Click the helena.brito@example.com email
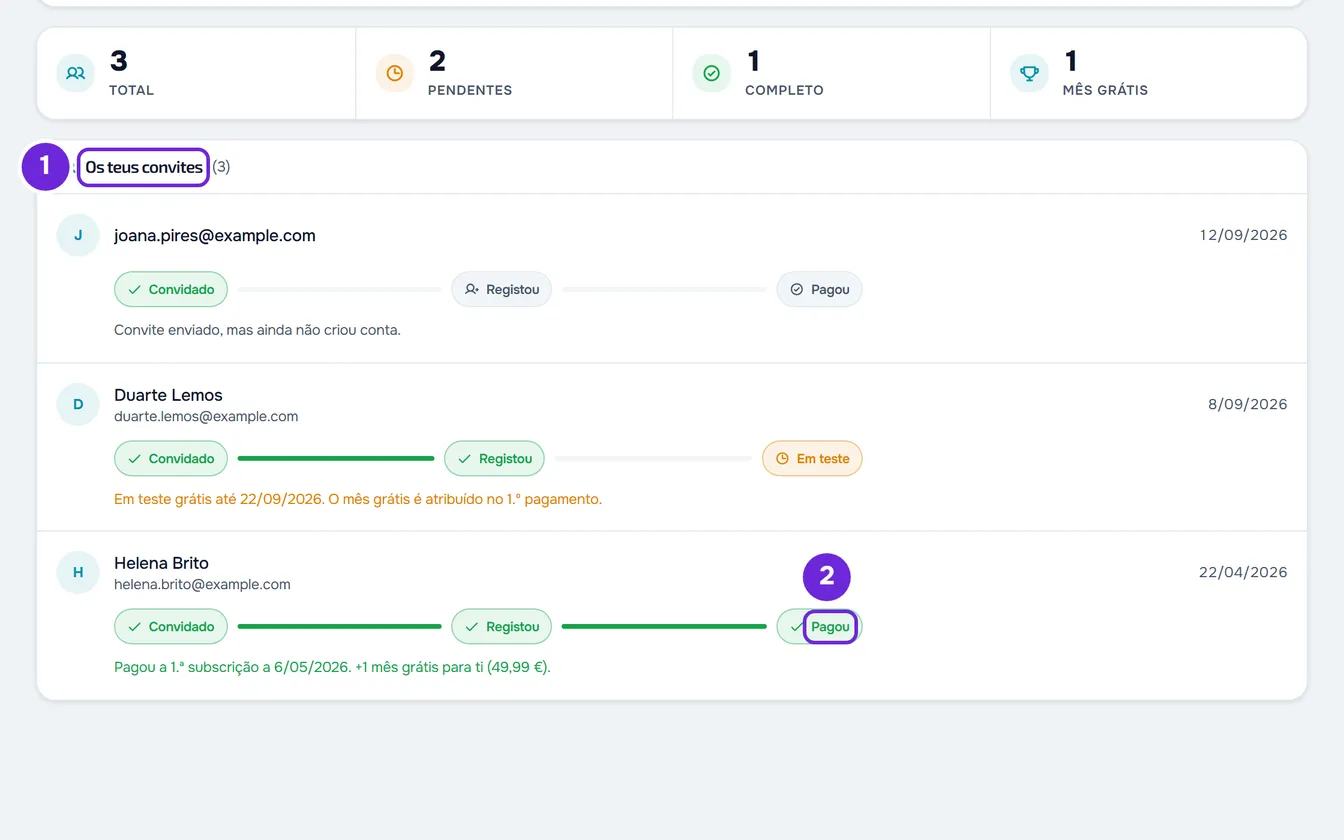Image resolution: width=1344 pixels, height=840 pixels. [202, 584]
